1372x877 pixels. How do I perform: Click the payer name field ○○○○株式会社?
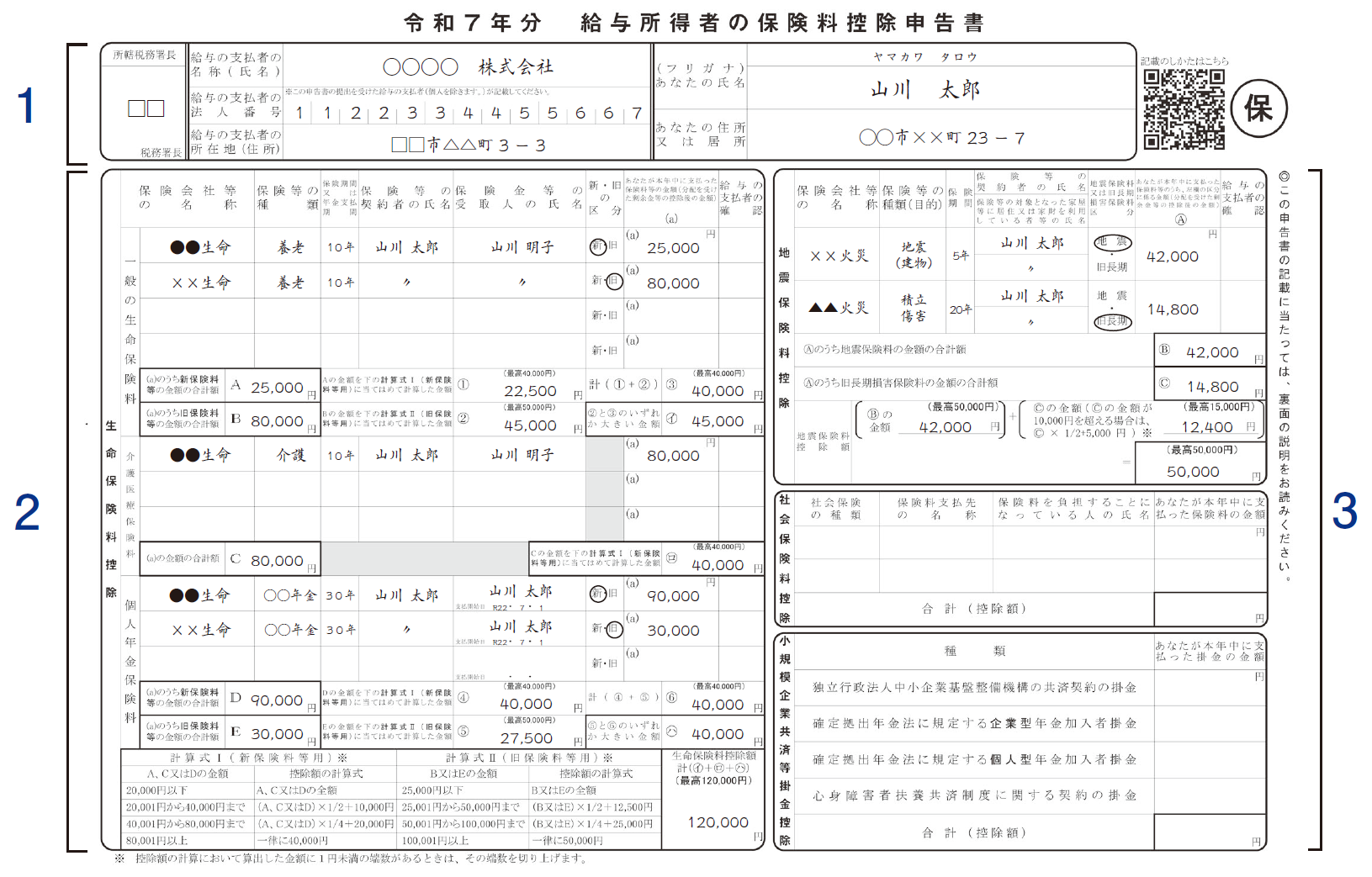(x=467, y=66)
